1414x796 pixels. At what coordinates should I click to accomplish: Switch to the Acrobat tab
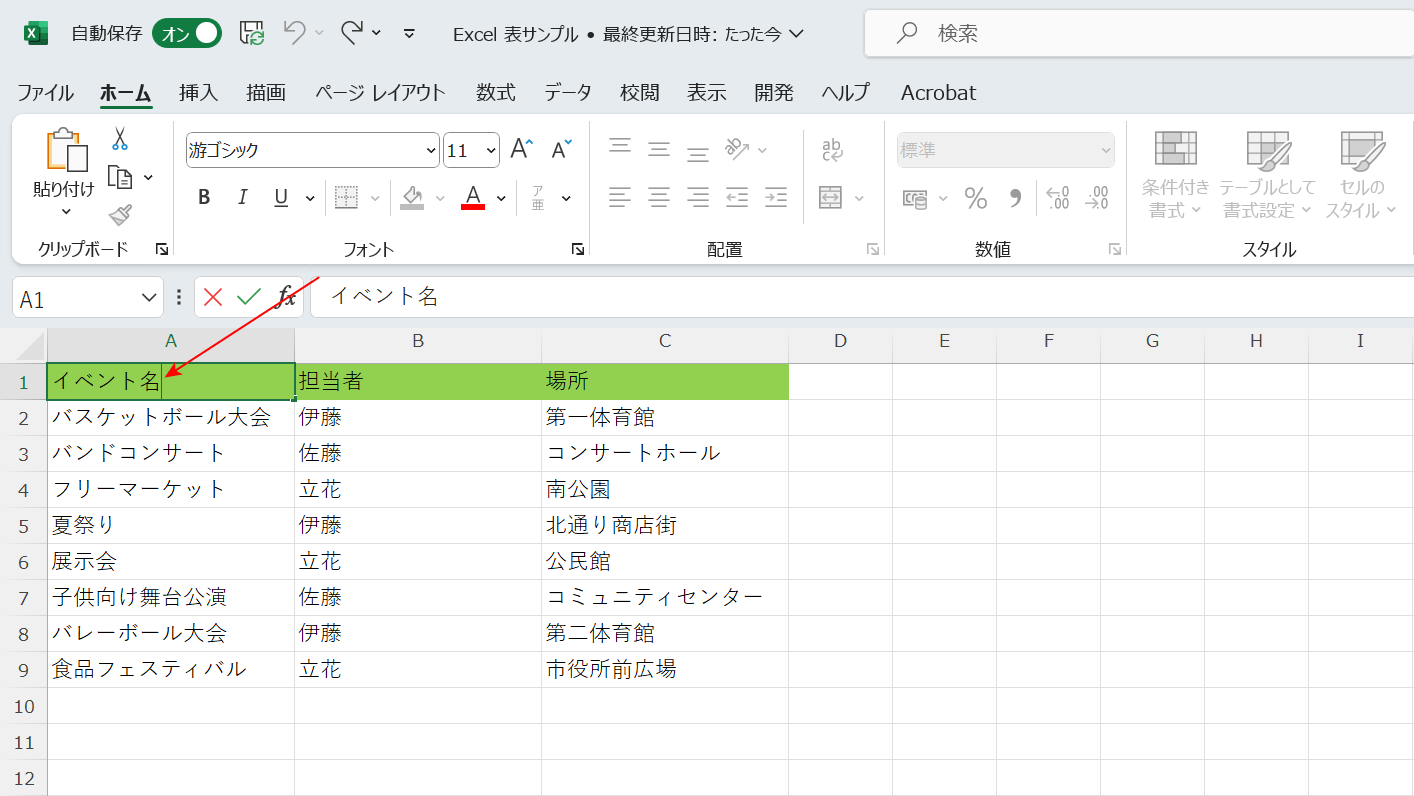938,92
